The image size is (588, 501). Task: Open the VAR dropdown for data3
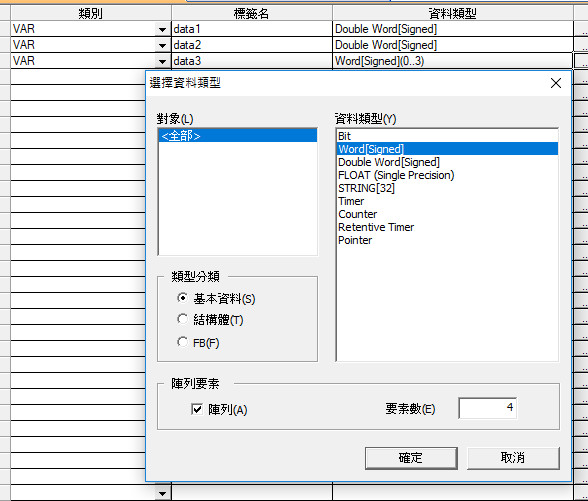pyautogui.click(x=162, y=61)
